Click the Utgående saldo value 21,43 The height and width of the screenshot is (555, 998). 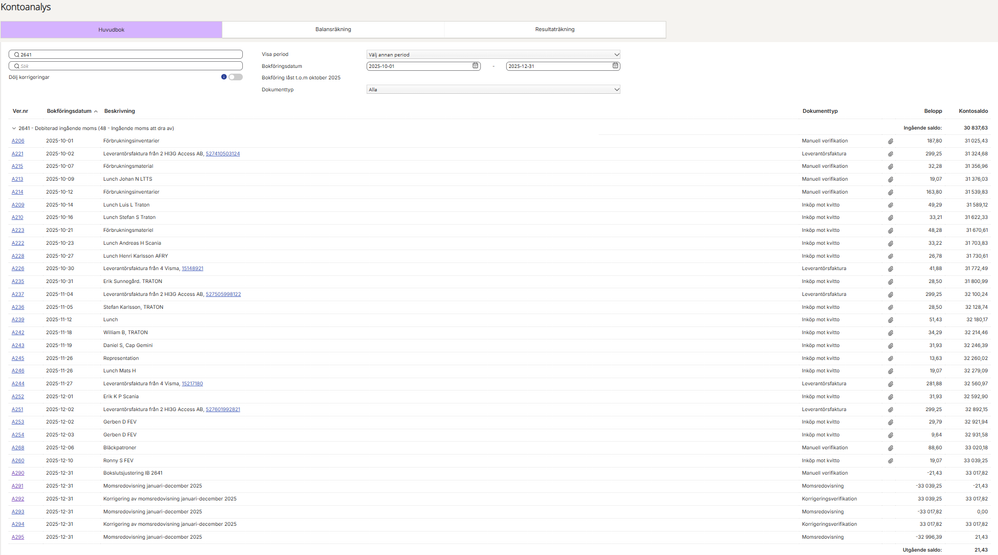pos(981,550)
